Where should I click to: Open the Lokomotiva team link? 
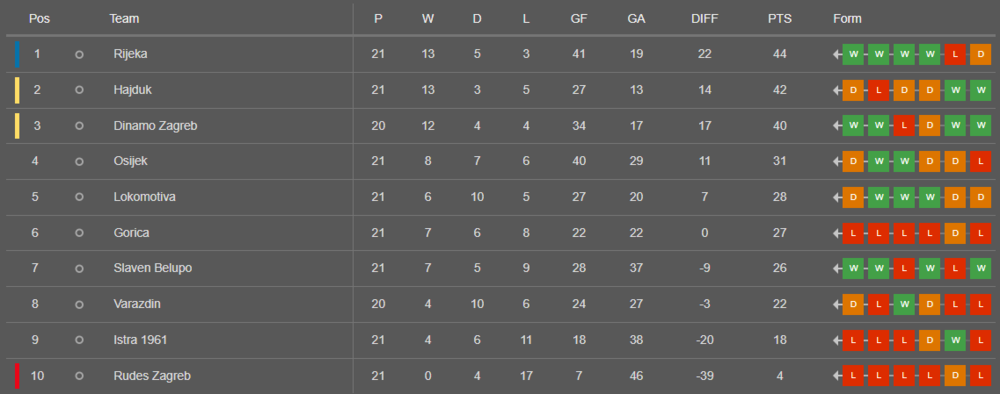(145, 198)
